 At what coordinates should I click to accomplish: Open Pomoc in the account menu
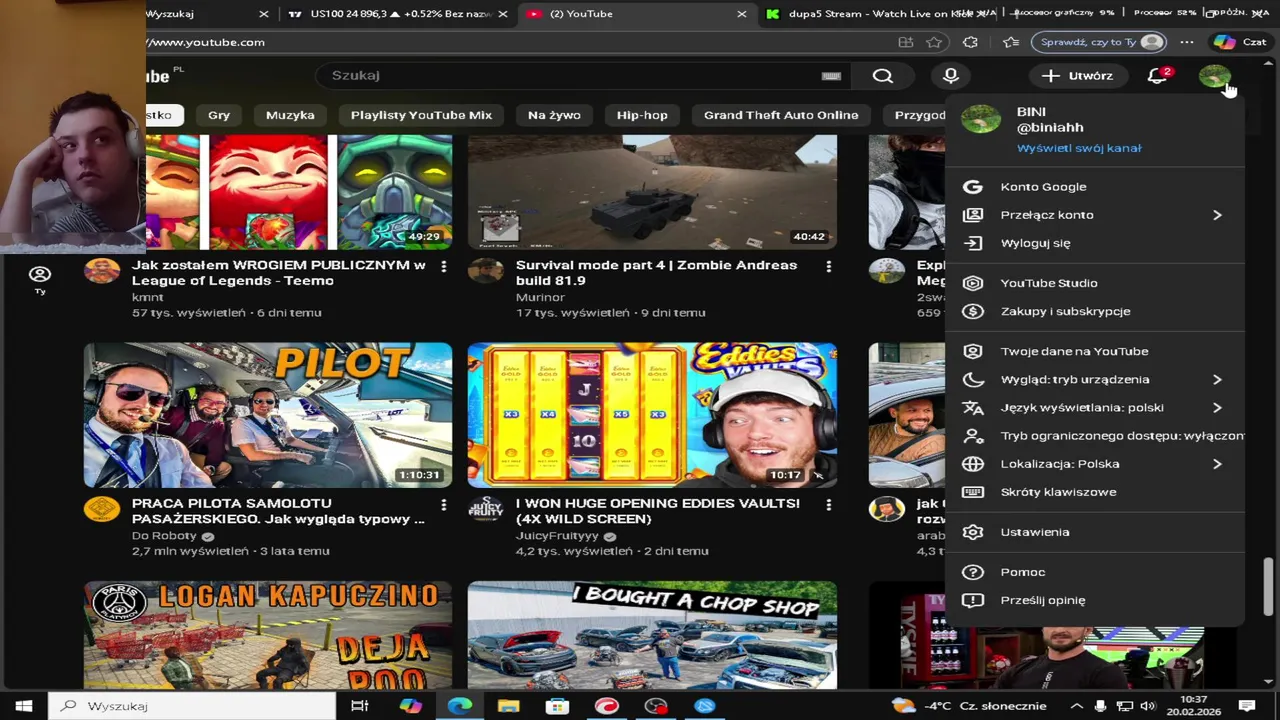pos(1095,572)
